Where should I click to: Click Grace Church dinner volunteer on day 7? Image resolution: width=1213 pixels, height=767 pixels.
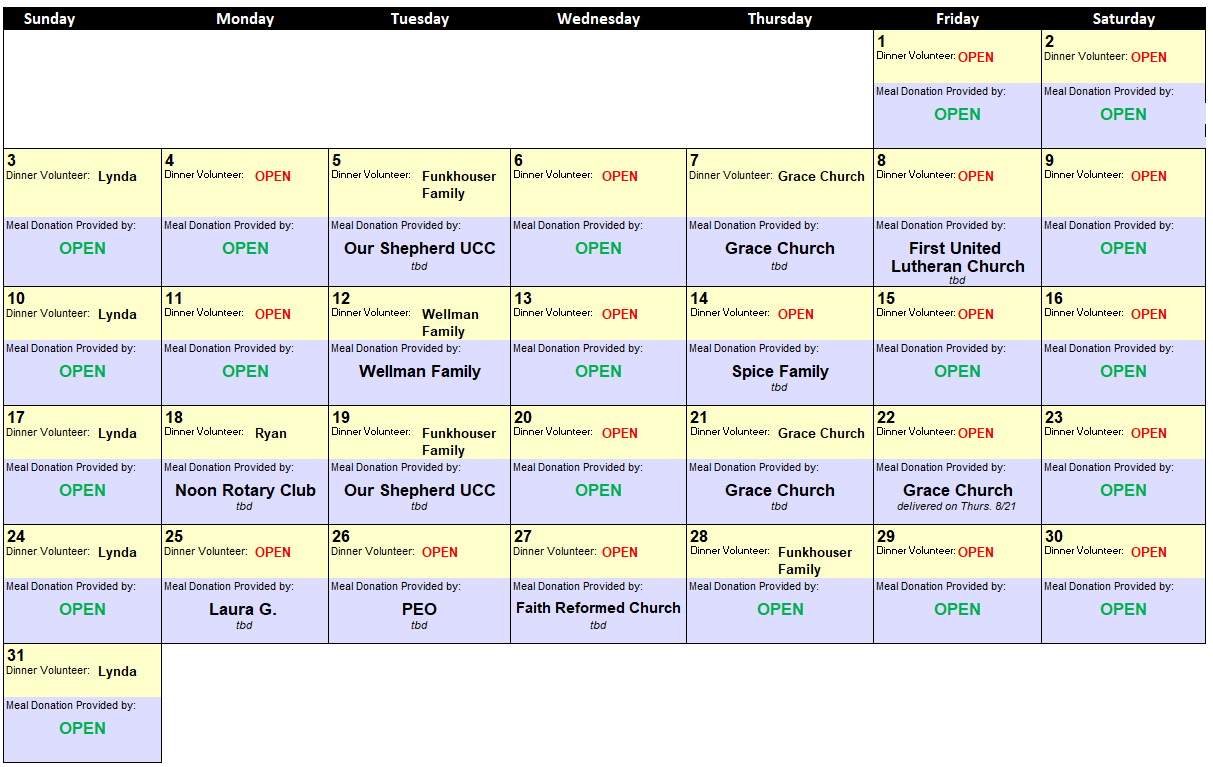point(821,176)
